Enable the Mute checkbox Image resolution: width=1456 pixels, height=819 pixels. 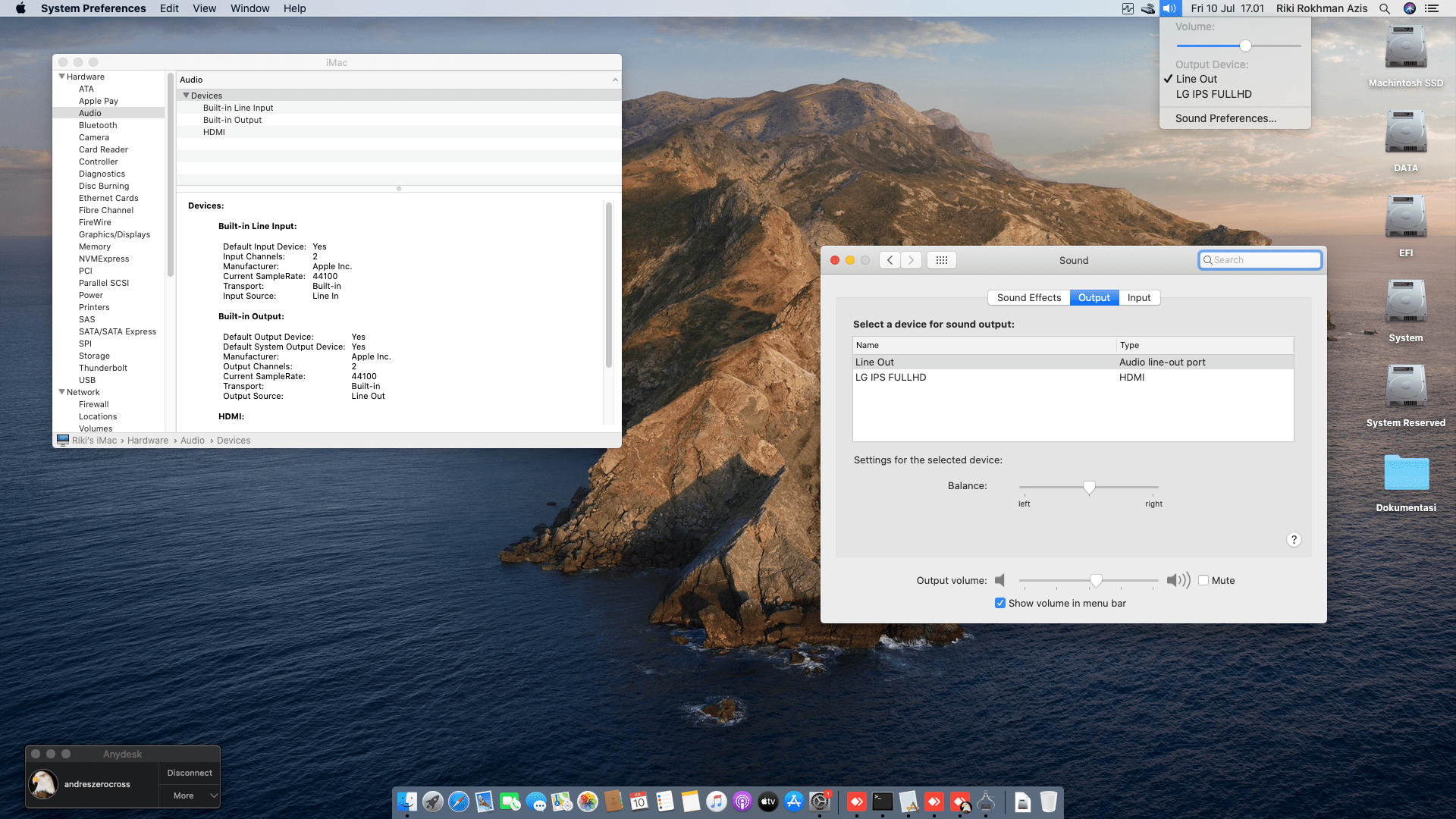(x=1203, y=581)
